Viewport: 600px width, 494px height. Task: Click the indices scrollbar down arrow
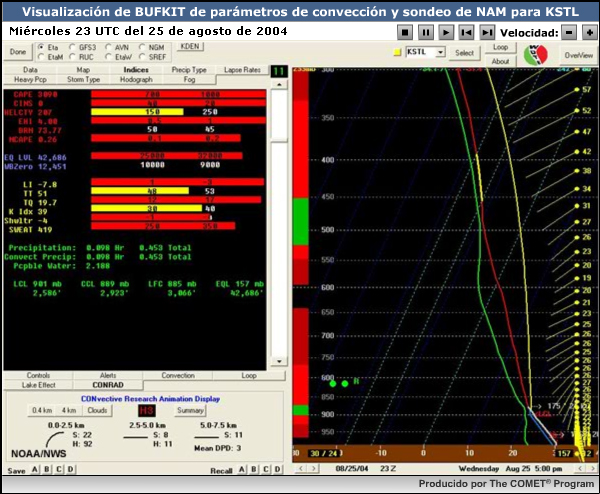279,361
